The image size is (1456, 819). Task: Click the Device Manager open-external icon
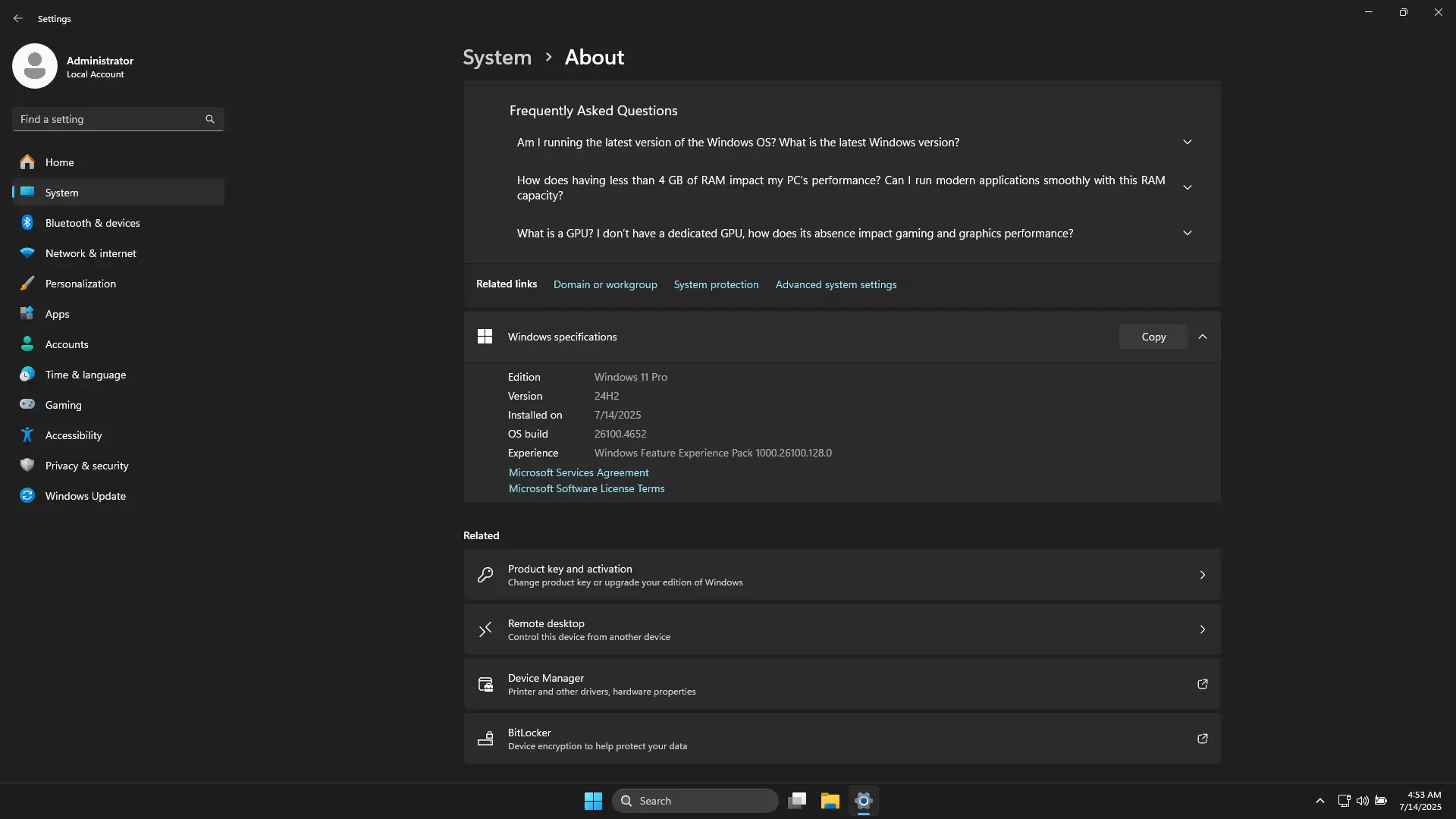click(1202, 684)
